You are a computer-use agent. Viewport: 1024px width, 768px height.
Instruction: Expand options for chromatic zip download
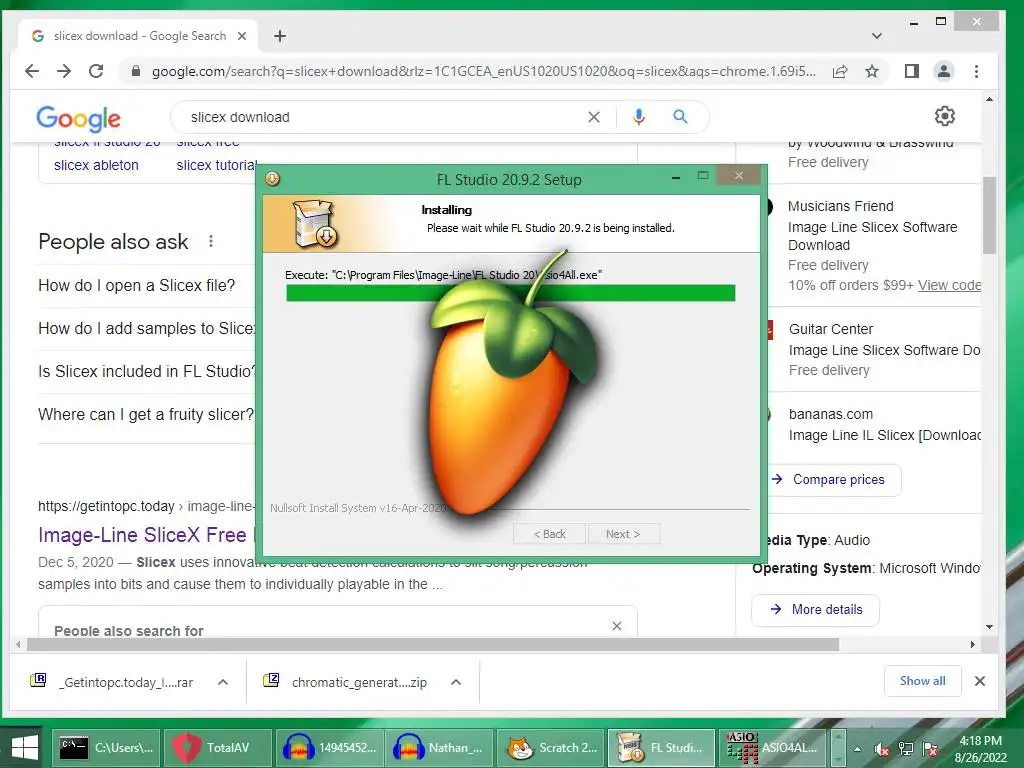pos(456,682)
